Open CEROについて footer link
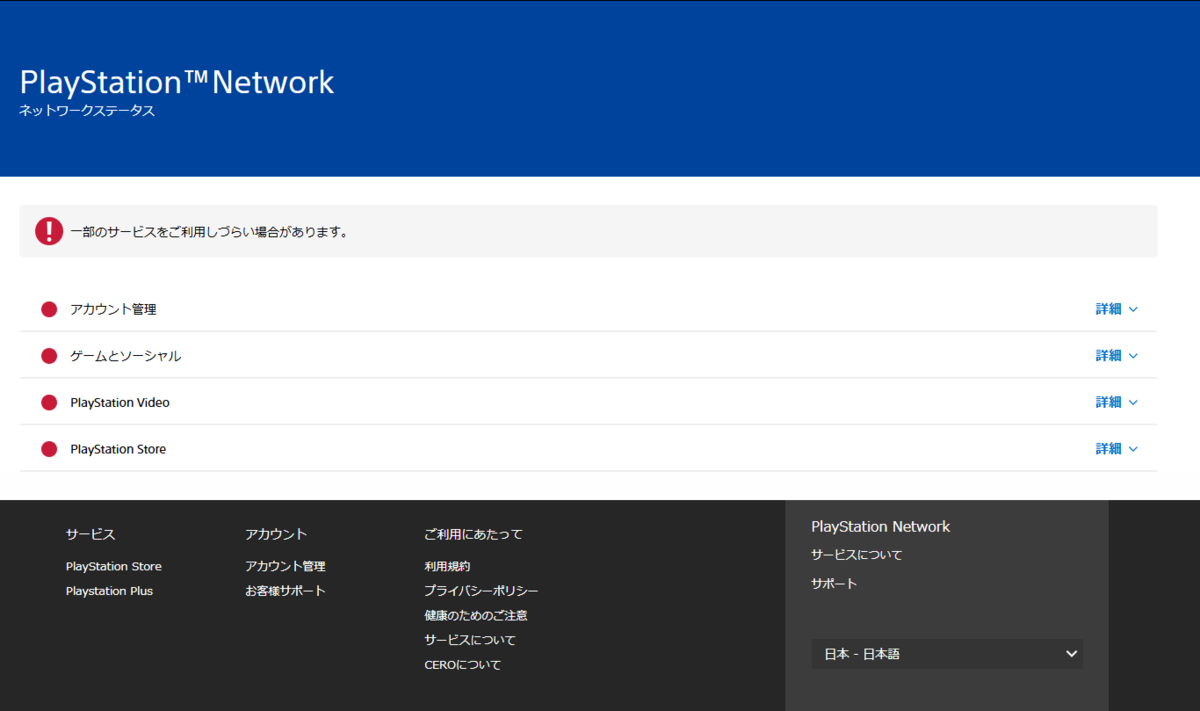 pos(463,665)
